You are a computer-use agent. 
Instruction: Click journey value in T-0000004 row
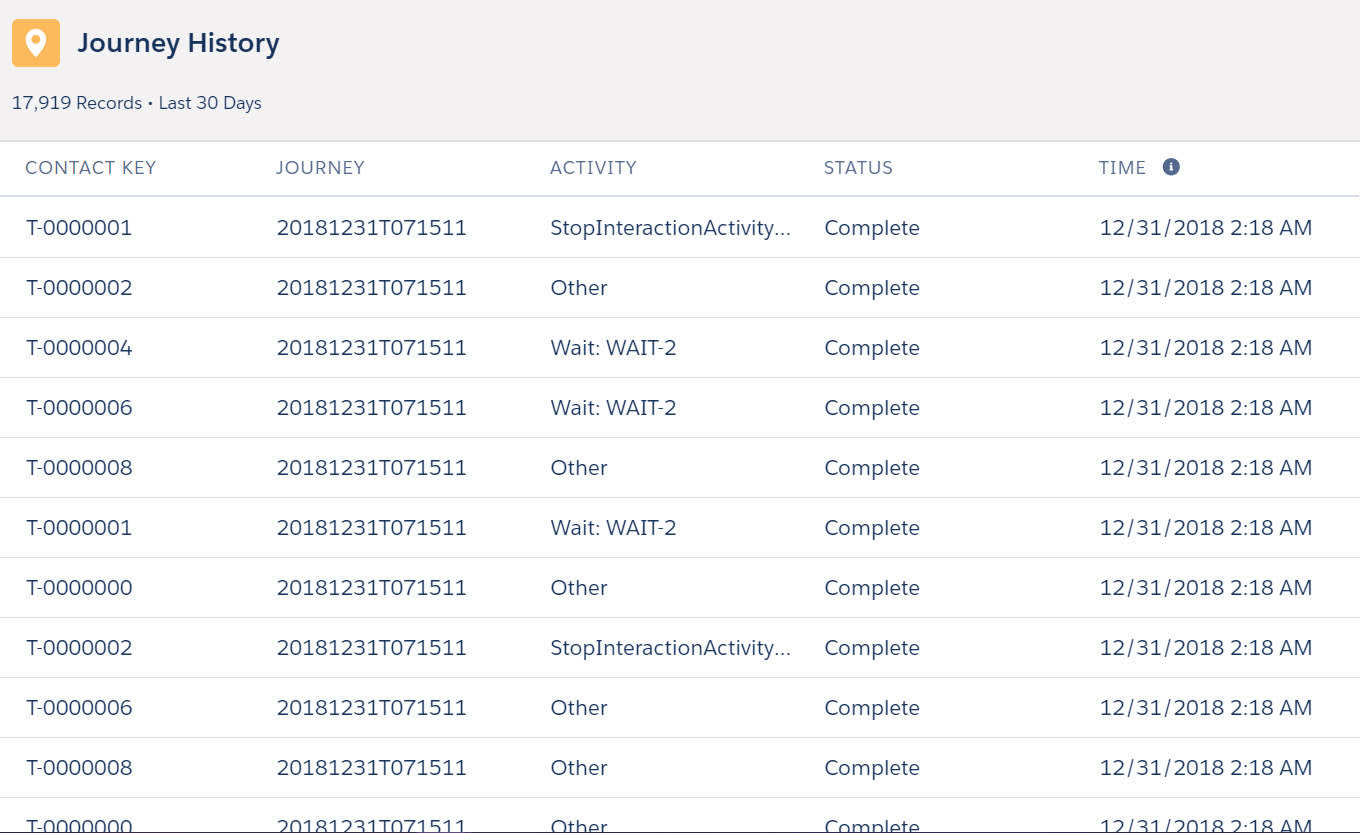click(372, 348)
